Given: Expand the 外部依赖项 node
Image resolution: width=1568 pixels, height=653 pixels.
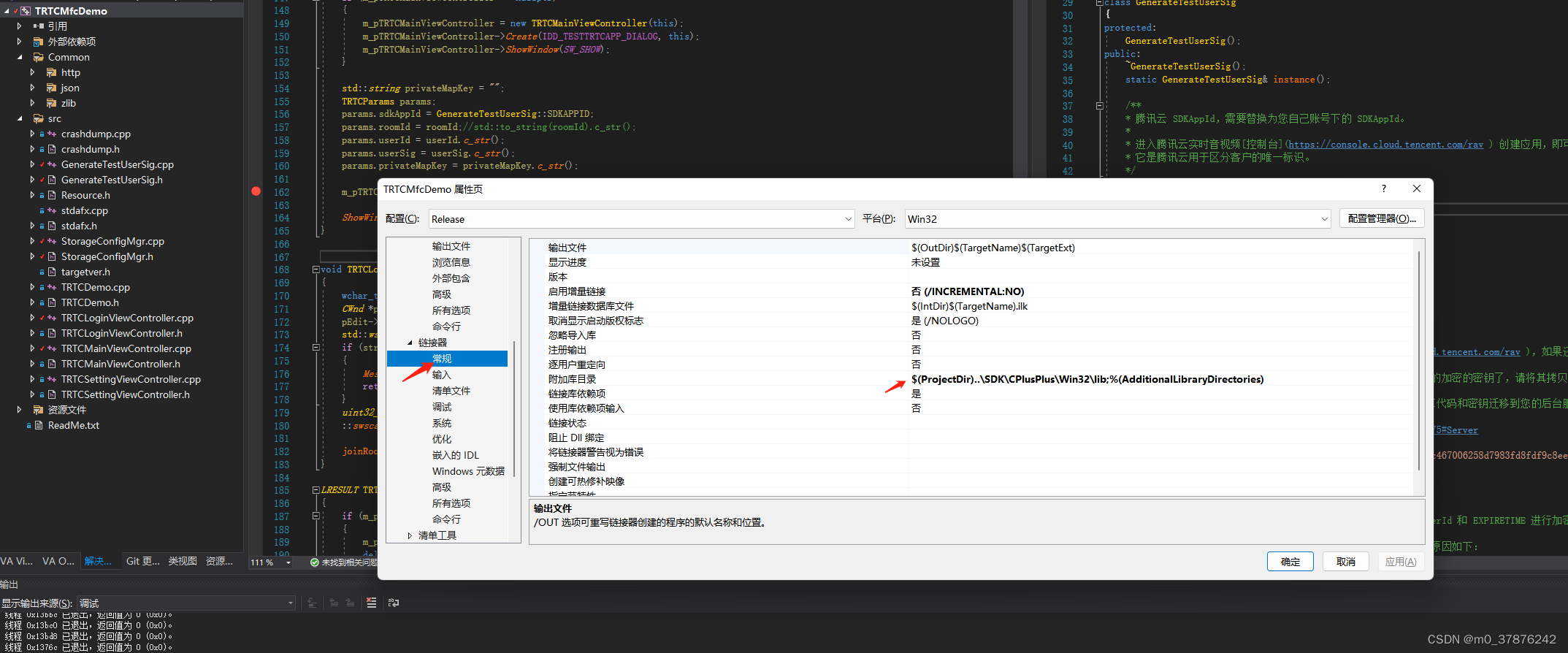Looking at the screenshot, I should [20, 42].
